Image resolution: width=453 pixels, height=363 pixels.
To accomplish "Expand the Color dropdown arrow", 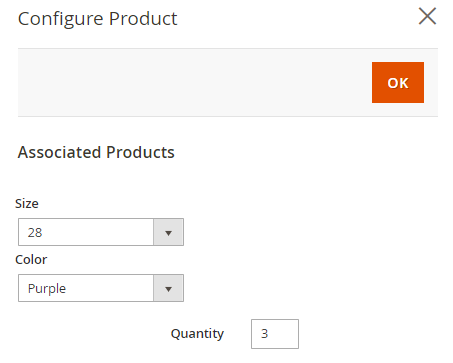I will [168, 288].
